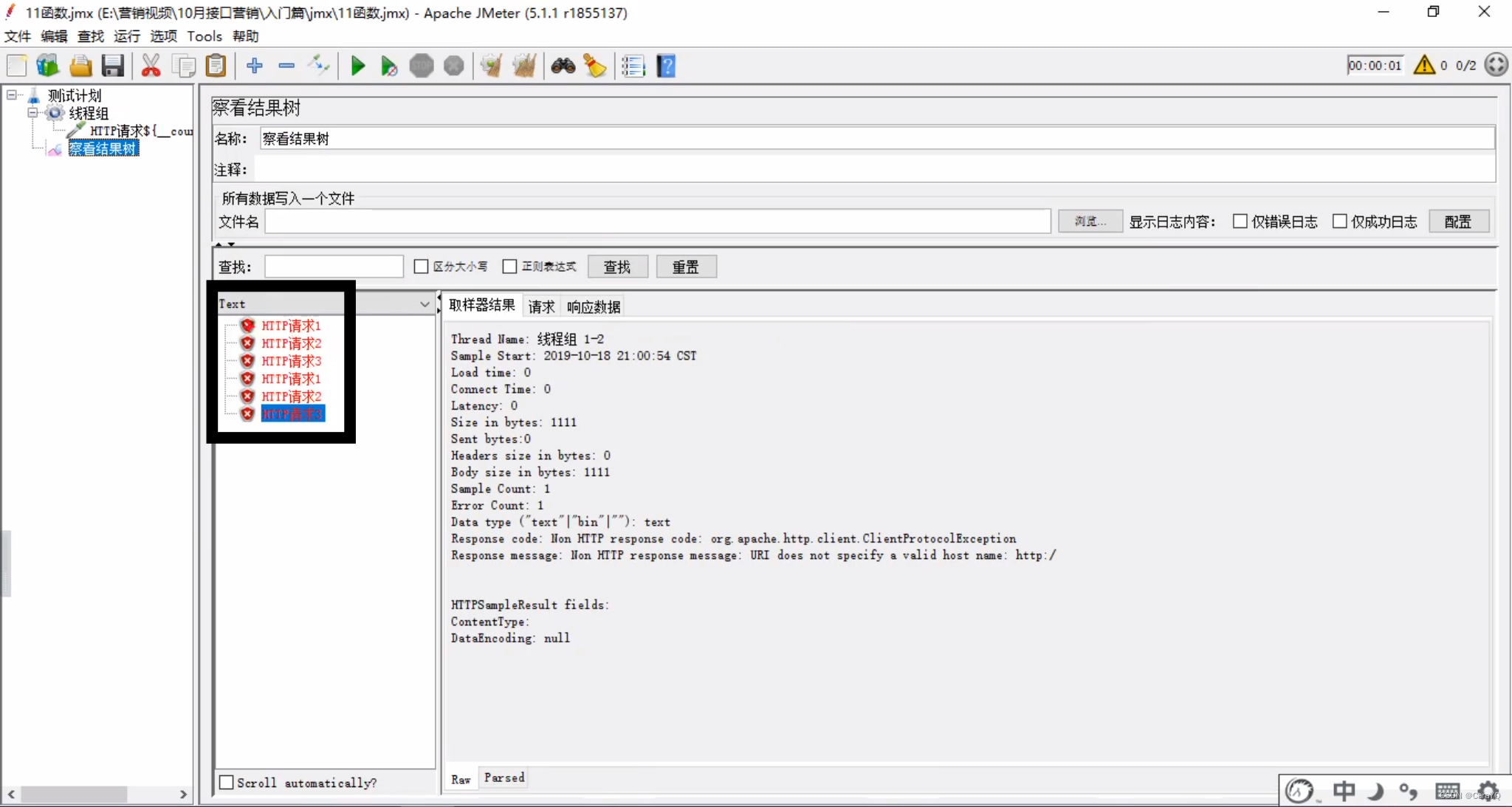Collapse the 线程组 tree node
Image resolution: width=1512 pixels, height=807 pixels.
pos(32,113)
